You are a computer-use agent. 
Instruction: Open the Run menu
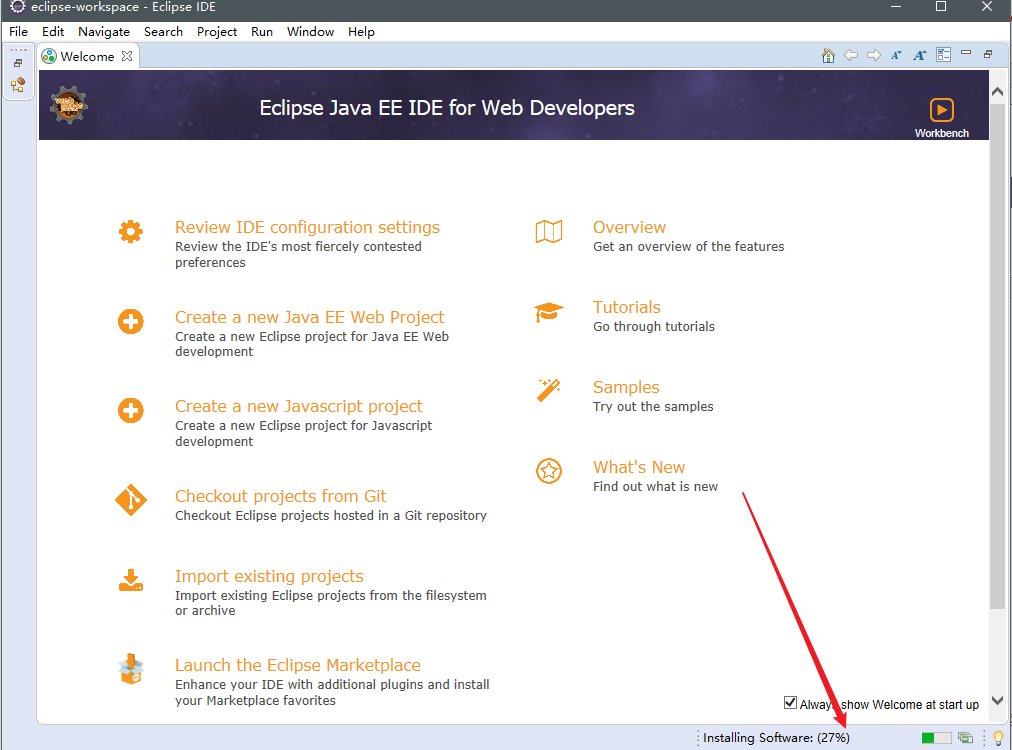pyautogui.click(x=262, y=32)
